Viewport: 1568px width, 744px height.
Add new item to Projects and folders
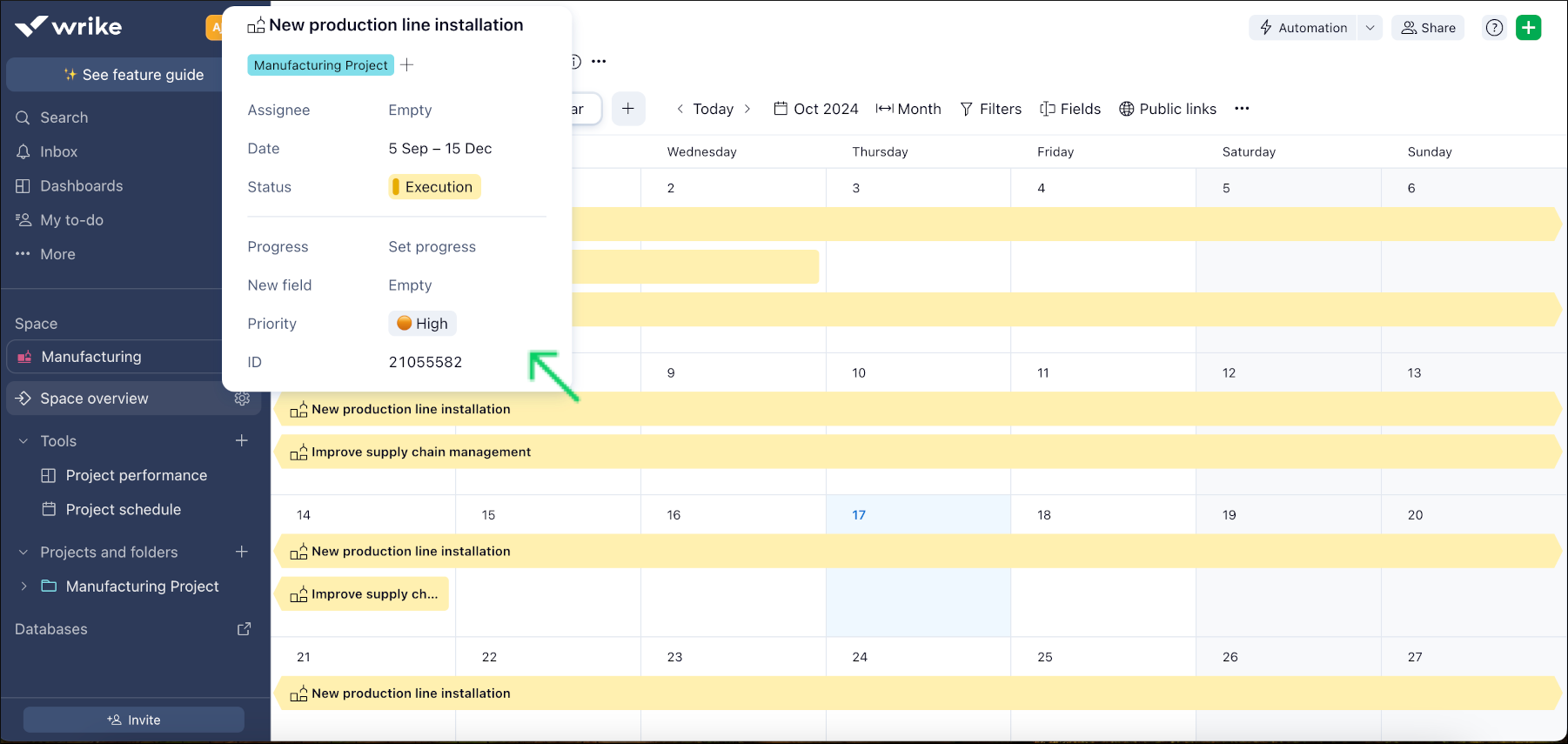[x=242, y=552]
